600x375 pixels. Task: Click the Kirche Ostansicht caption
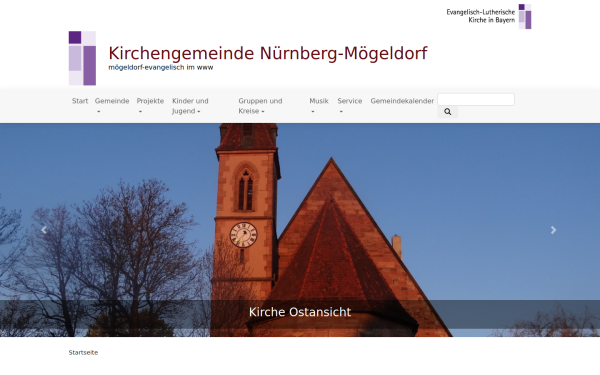[300, 312]
